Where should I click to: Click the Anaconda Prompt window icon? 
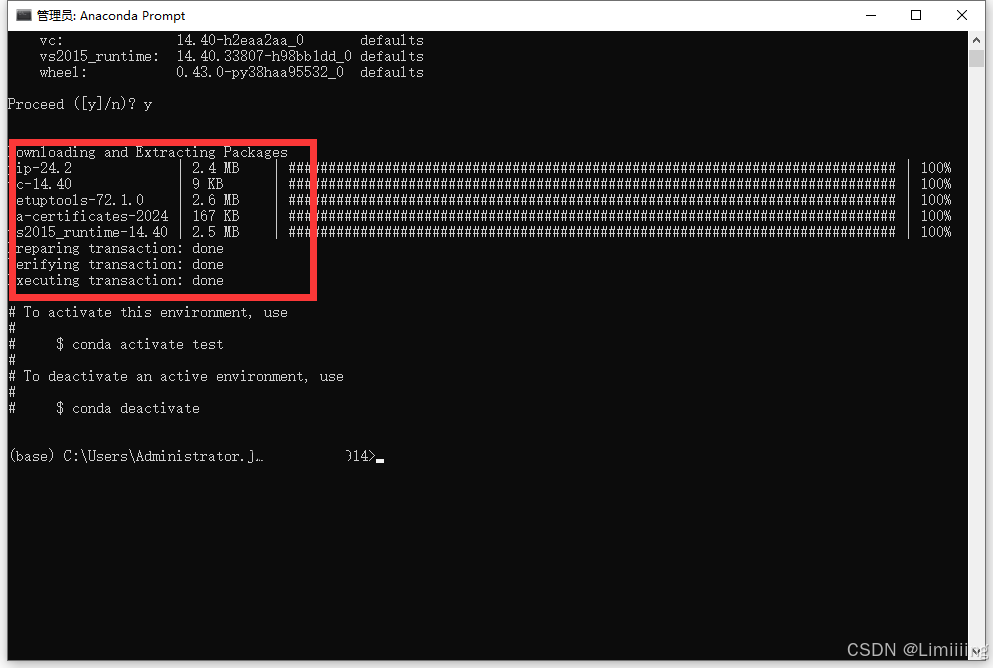click(x=23, y=15)
